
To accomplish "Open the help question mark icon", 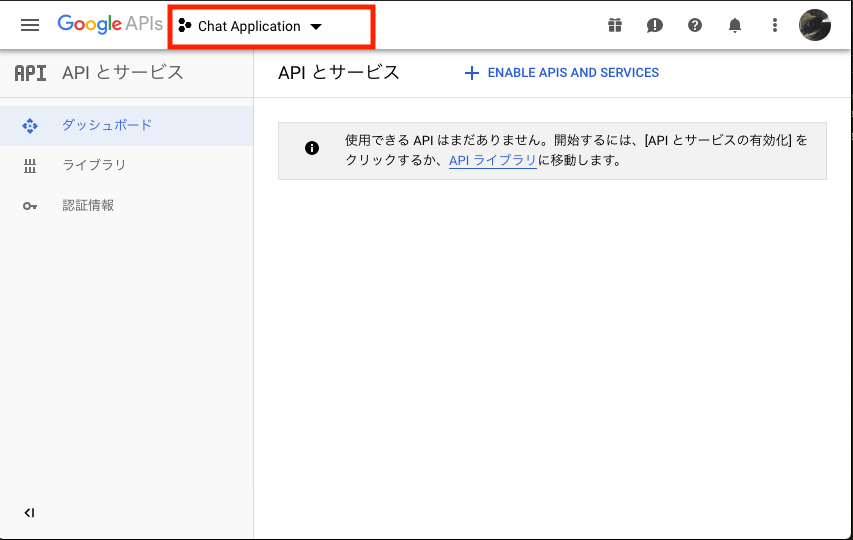I will [695, 25].
